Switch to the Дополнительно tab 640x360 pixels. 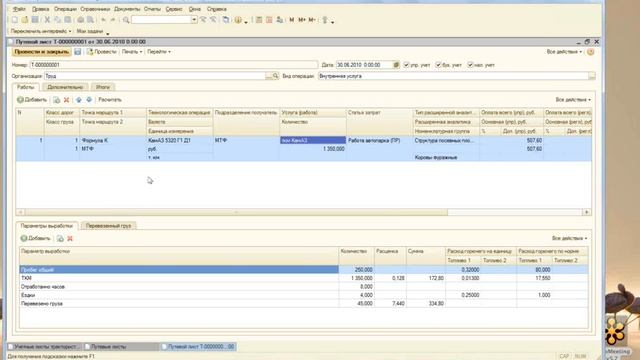point(65,87)
